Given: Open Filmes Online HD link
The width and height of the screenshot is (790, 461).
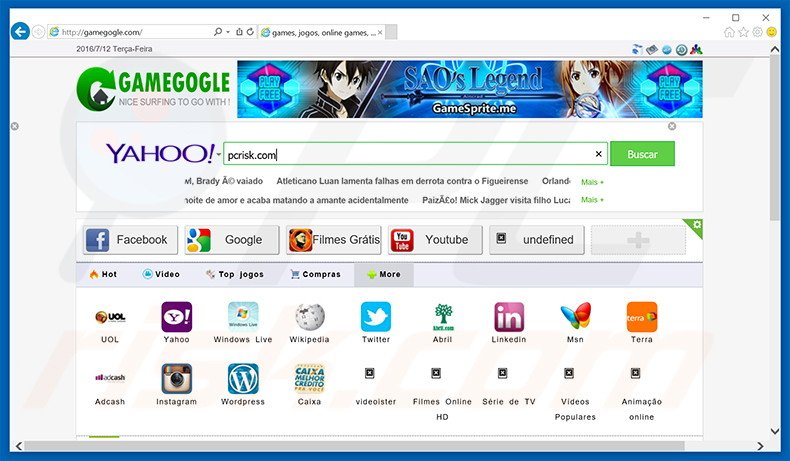Looking at the screenshot, I should [442, 409].
